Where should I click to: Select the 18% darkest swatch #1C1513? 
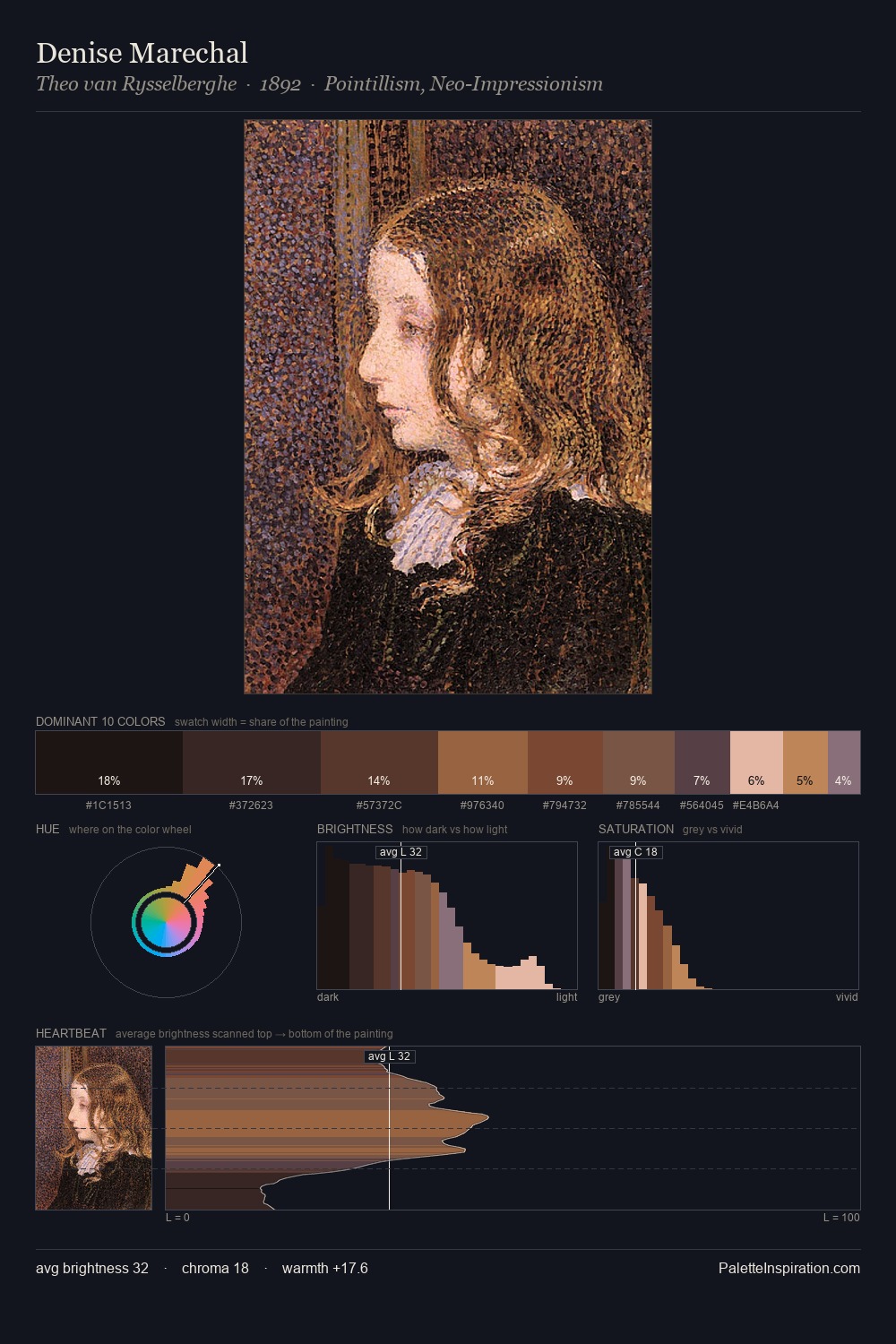pos(109,762)
